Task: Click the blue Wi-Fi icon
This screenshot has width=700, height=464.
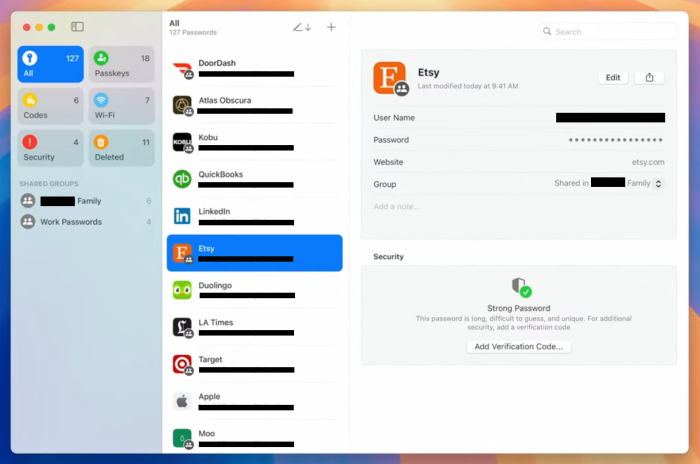Action: pos(101,100)
